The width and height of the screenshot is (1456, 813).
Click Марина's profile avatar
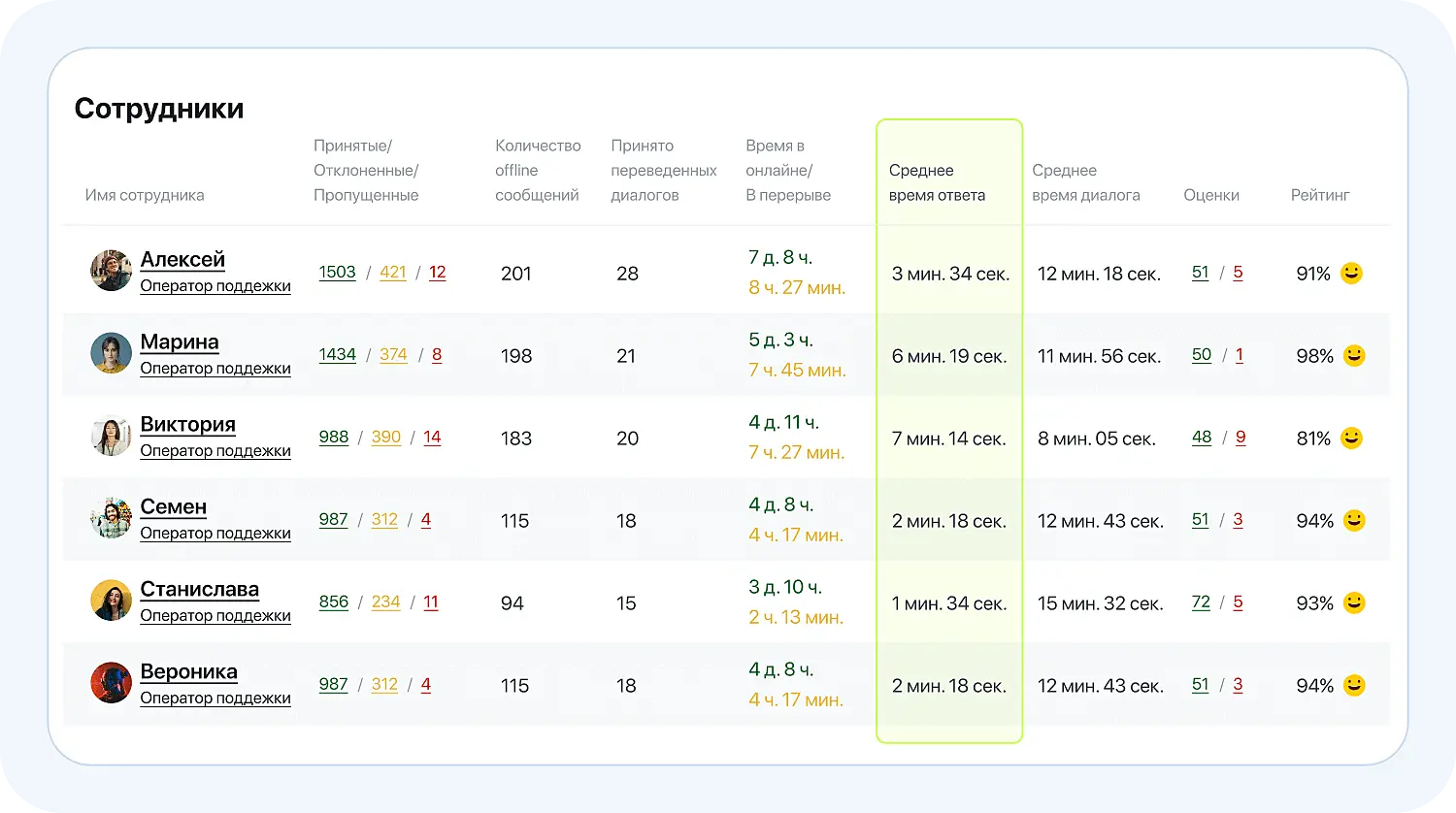pyautogui.click(x=111, y=353)
